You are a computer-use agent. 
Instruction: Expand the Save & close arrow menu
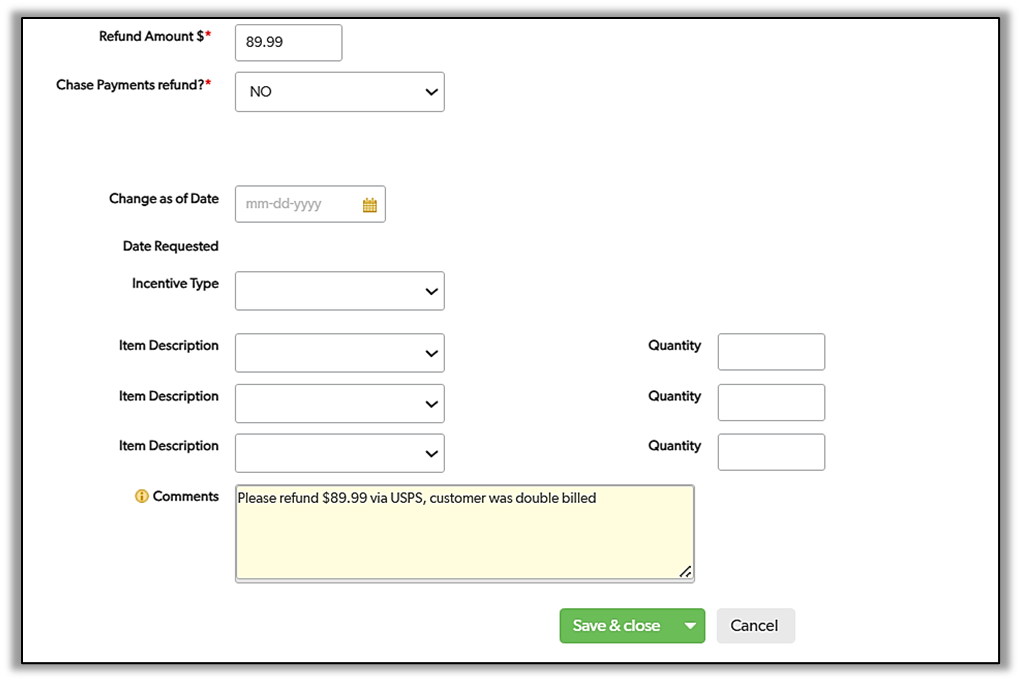689,626
